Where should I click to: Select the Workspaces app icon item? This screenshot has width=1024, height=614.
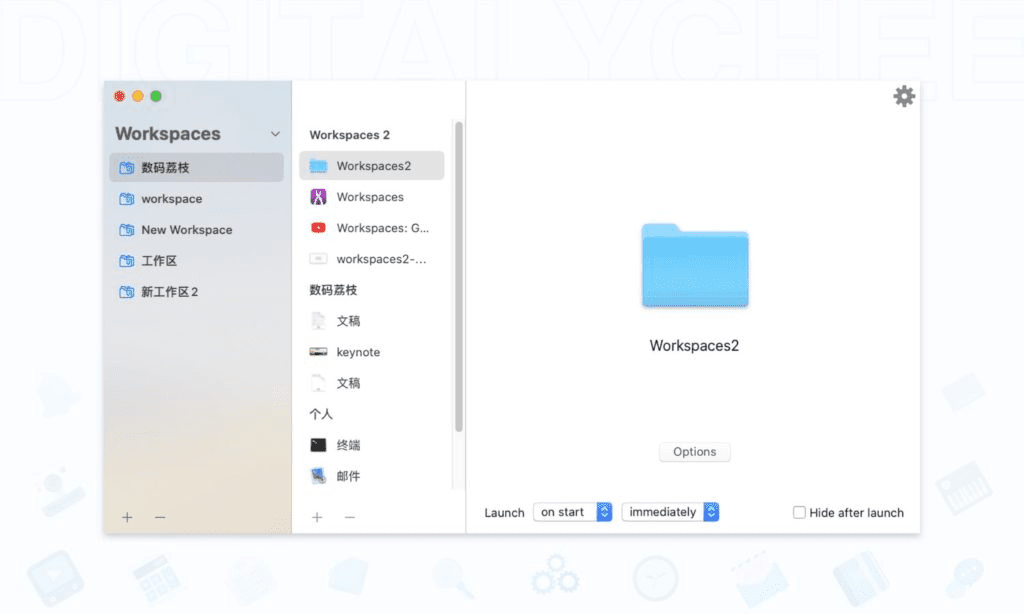click(370, 197)
